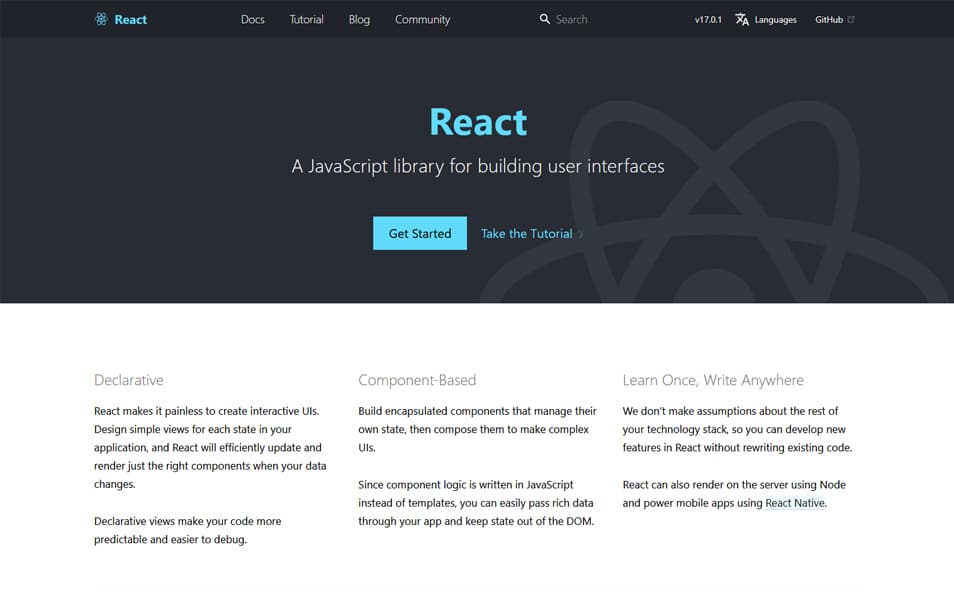Image resolution: width=954 pixels, height=600 pixels.
Task: Click the paragraph starting 'React makes it painless'
Action: (210, 447)
